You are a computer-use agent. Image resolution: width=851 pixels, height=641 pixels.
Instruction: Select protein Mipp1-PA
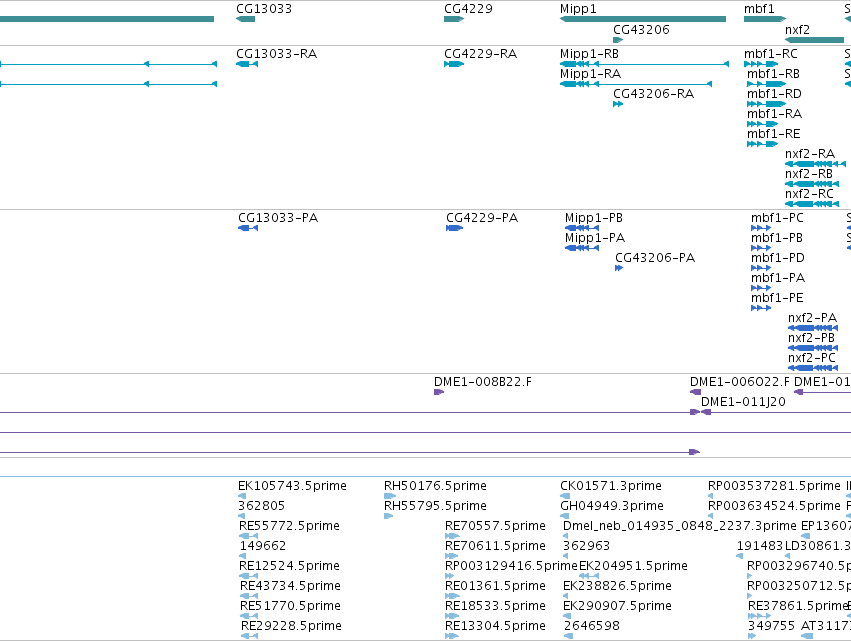(595, 238)
